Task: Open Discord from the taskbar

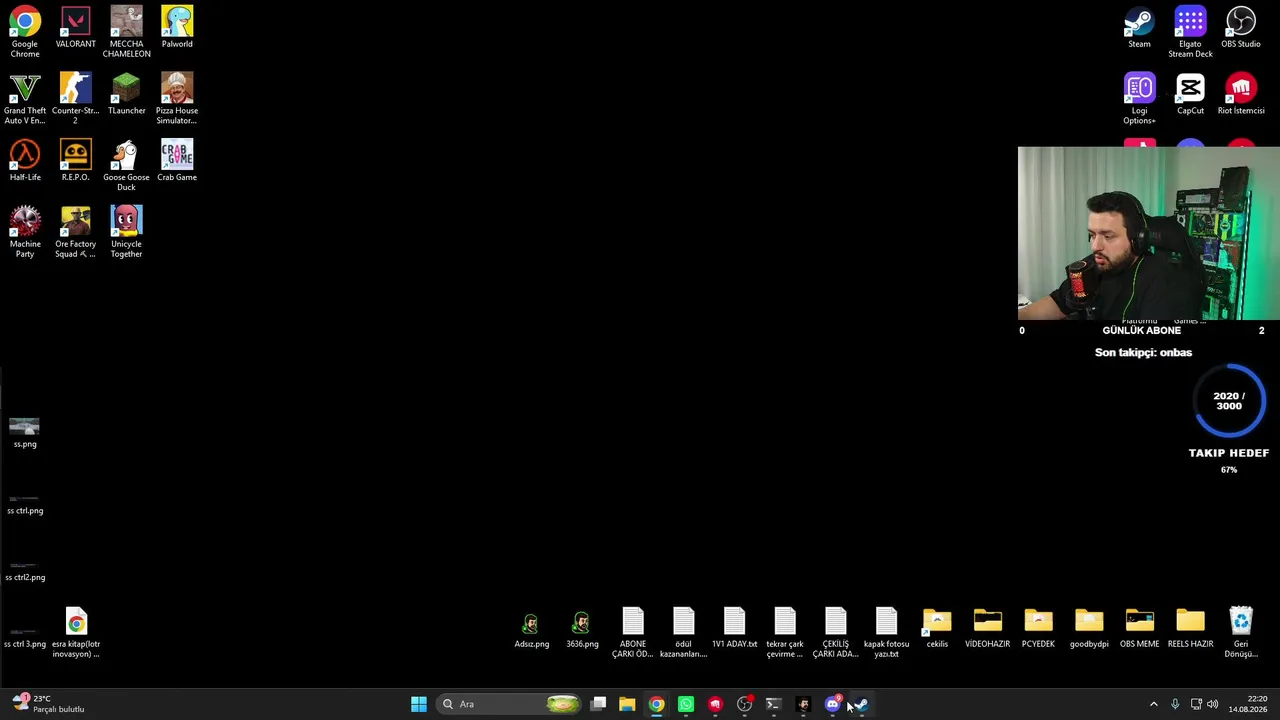Action: pos(832,704)
